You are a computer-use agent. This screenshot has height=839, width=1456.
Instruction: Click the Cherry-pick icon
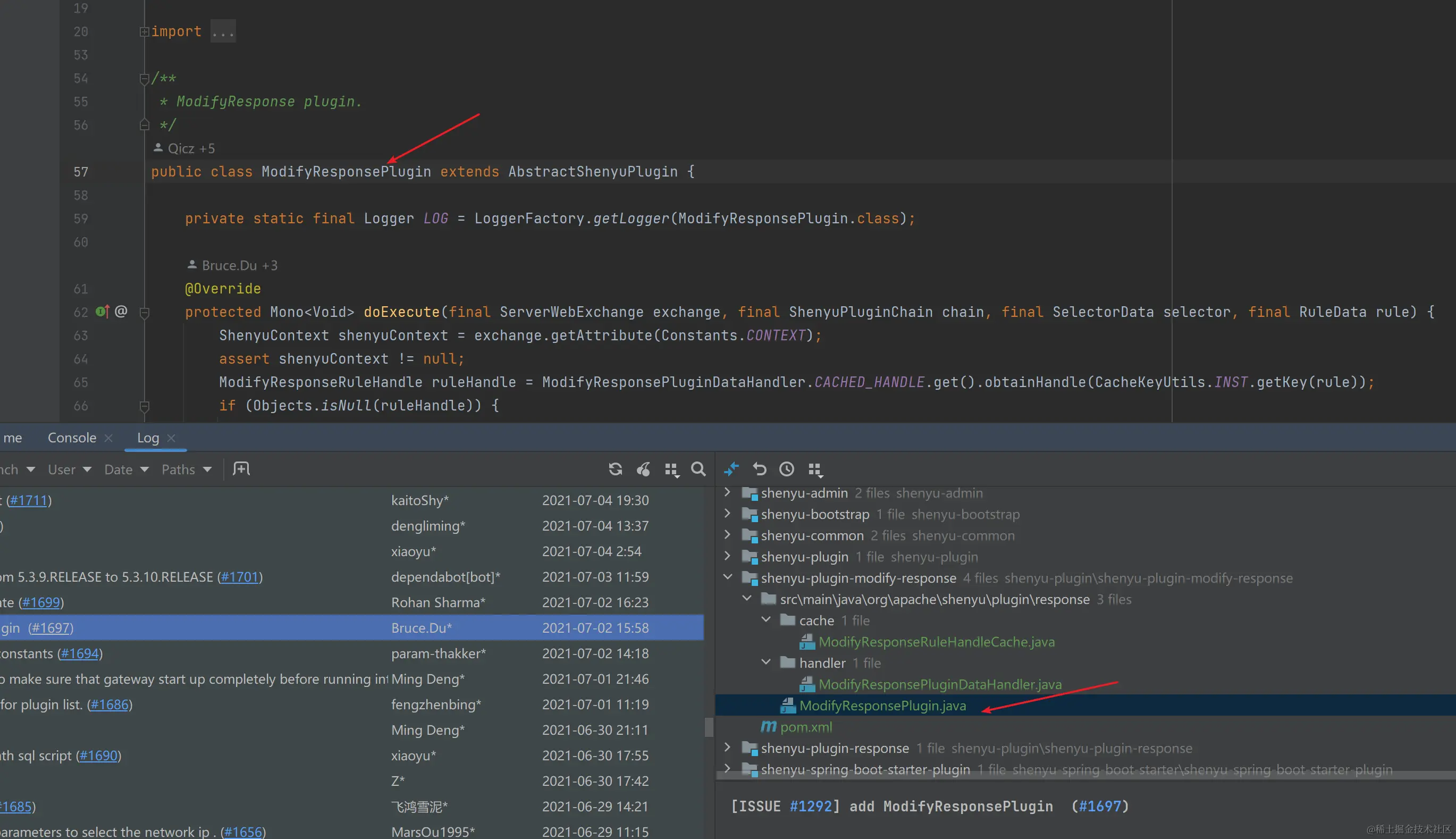click(643, 469)
